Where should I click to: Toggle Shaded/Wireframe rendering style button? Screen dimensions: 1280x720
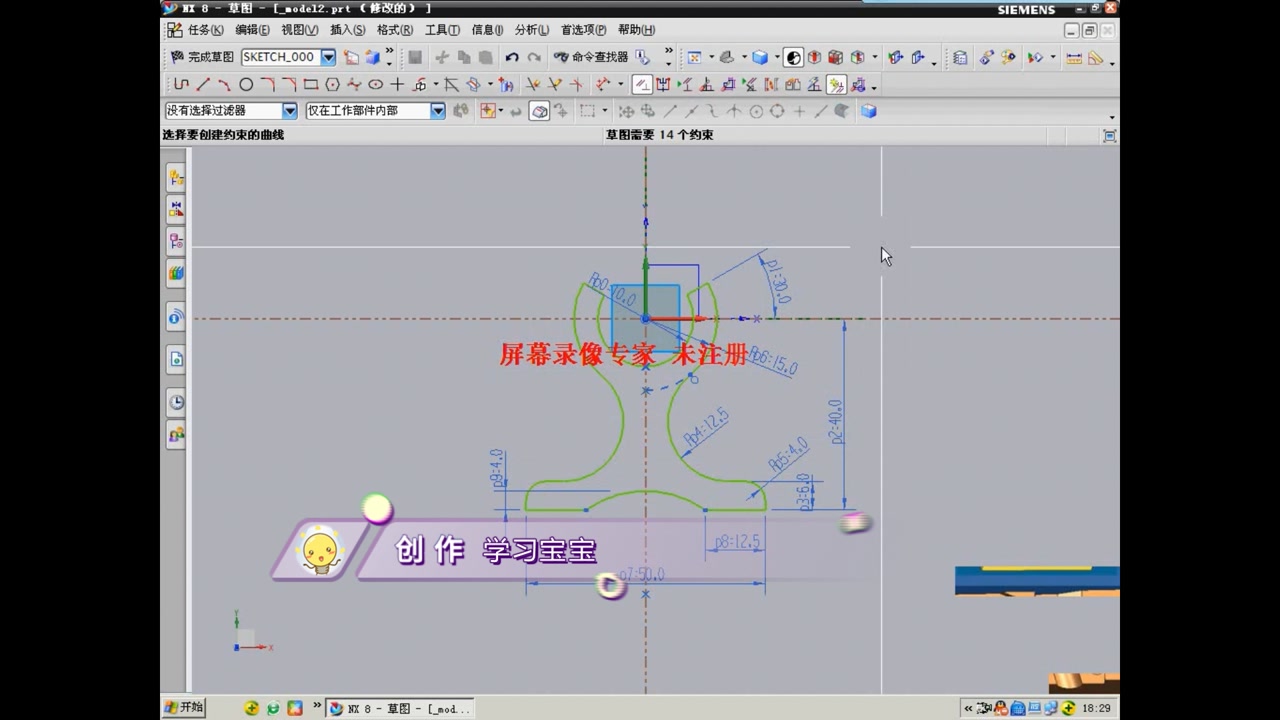(x=794, y=57)
